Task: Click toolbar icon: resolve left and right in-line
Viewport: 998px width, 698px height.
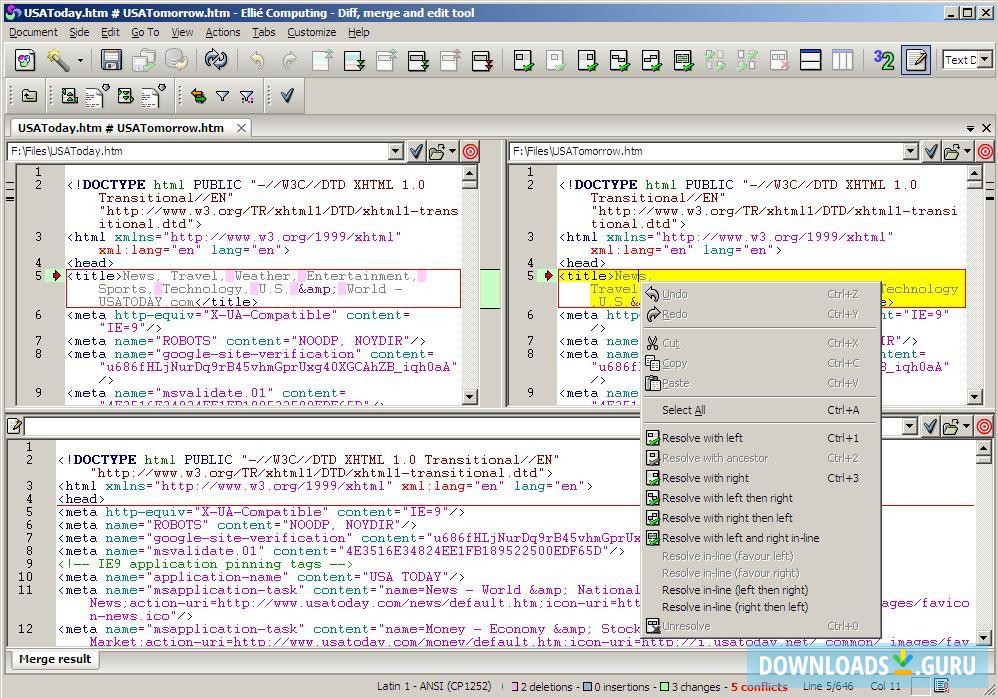Action: [683, 60]
